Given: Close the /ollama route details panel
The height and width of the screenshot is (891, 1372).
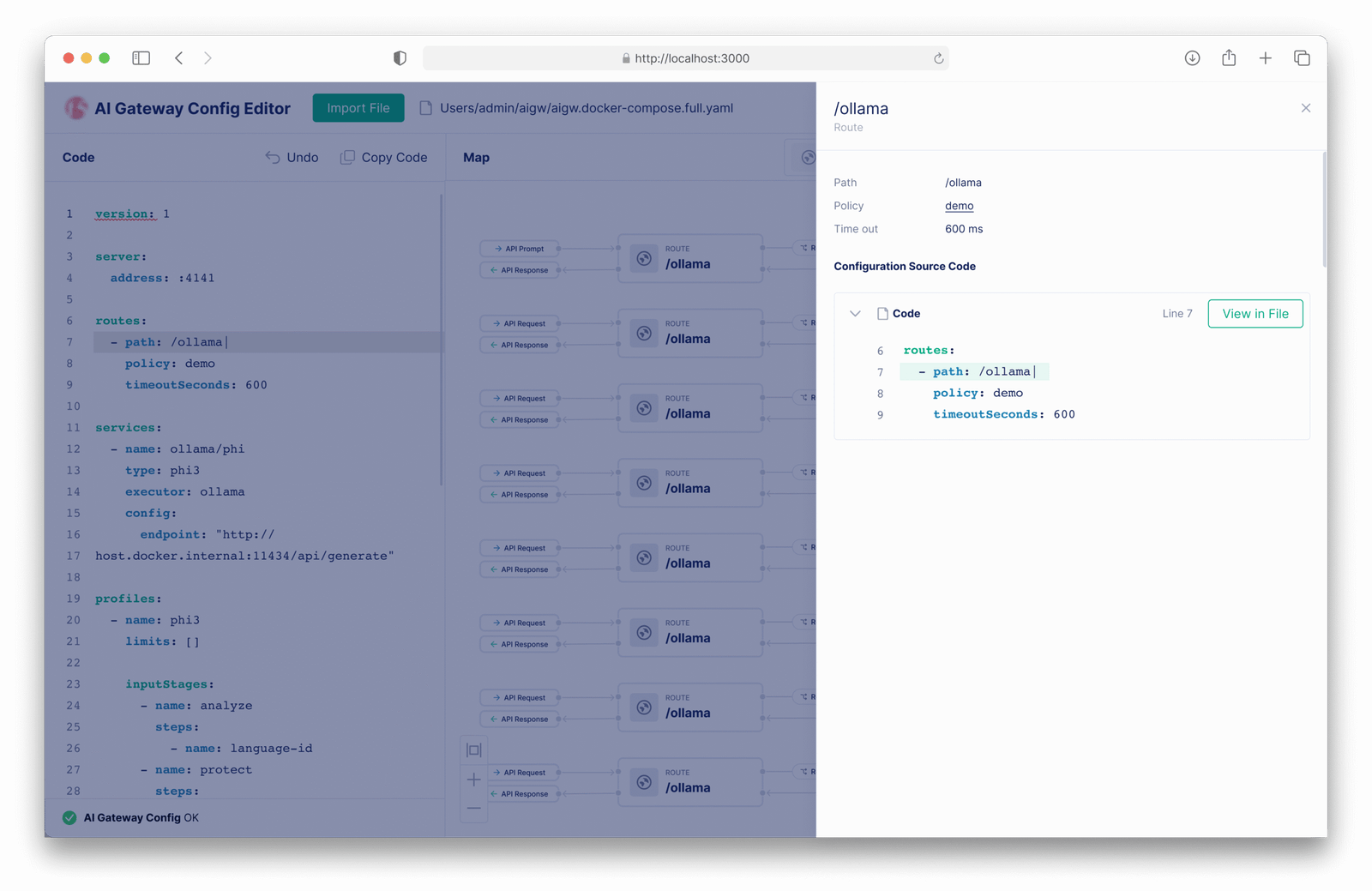Looking at the screenshot, I should 1305,108.
